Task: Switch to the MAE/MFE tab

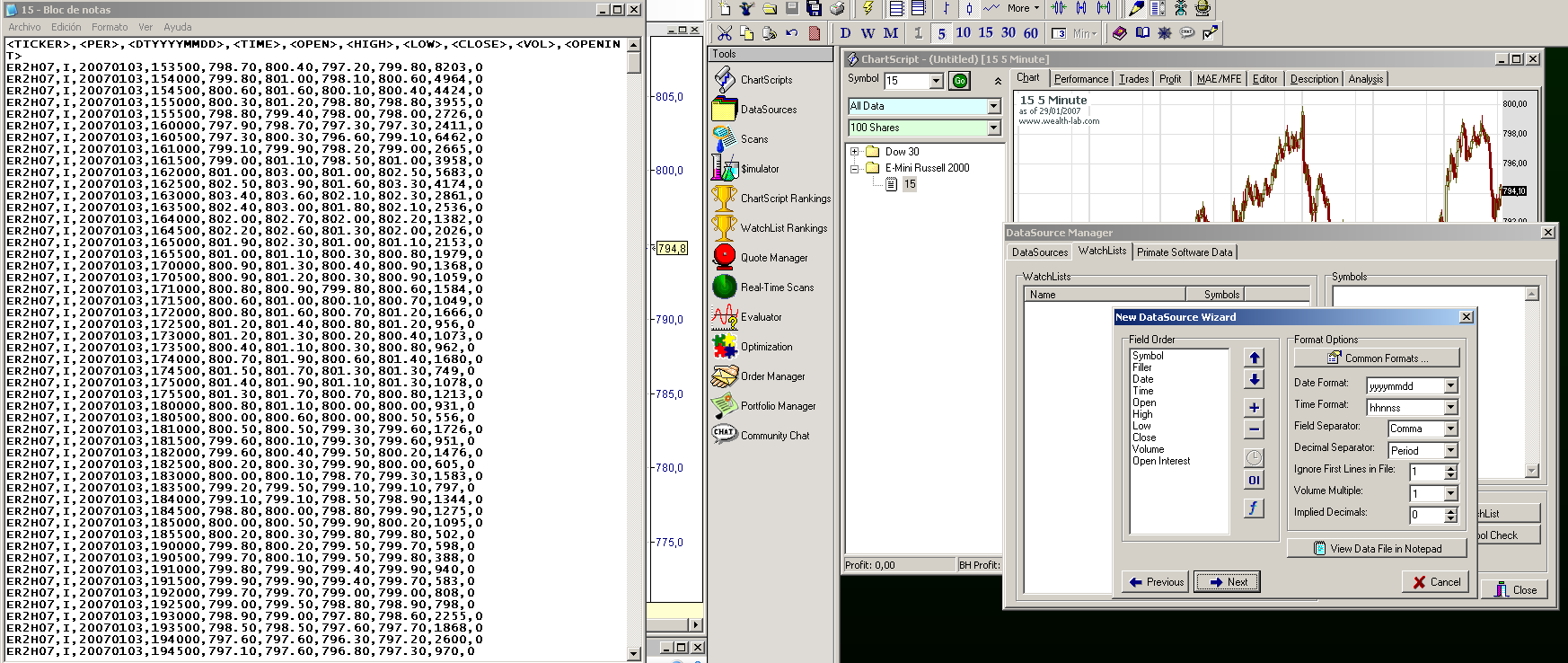Action: [1219, 79]
